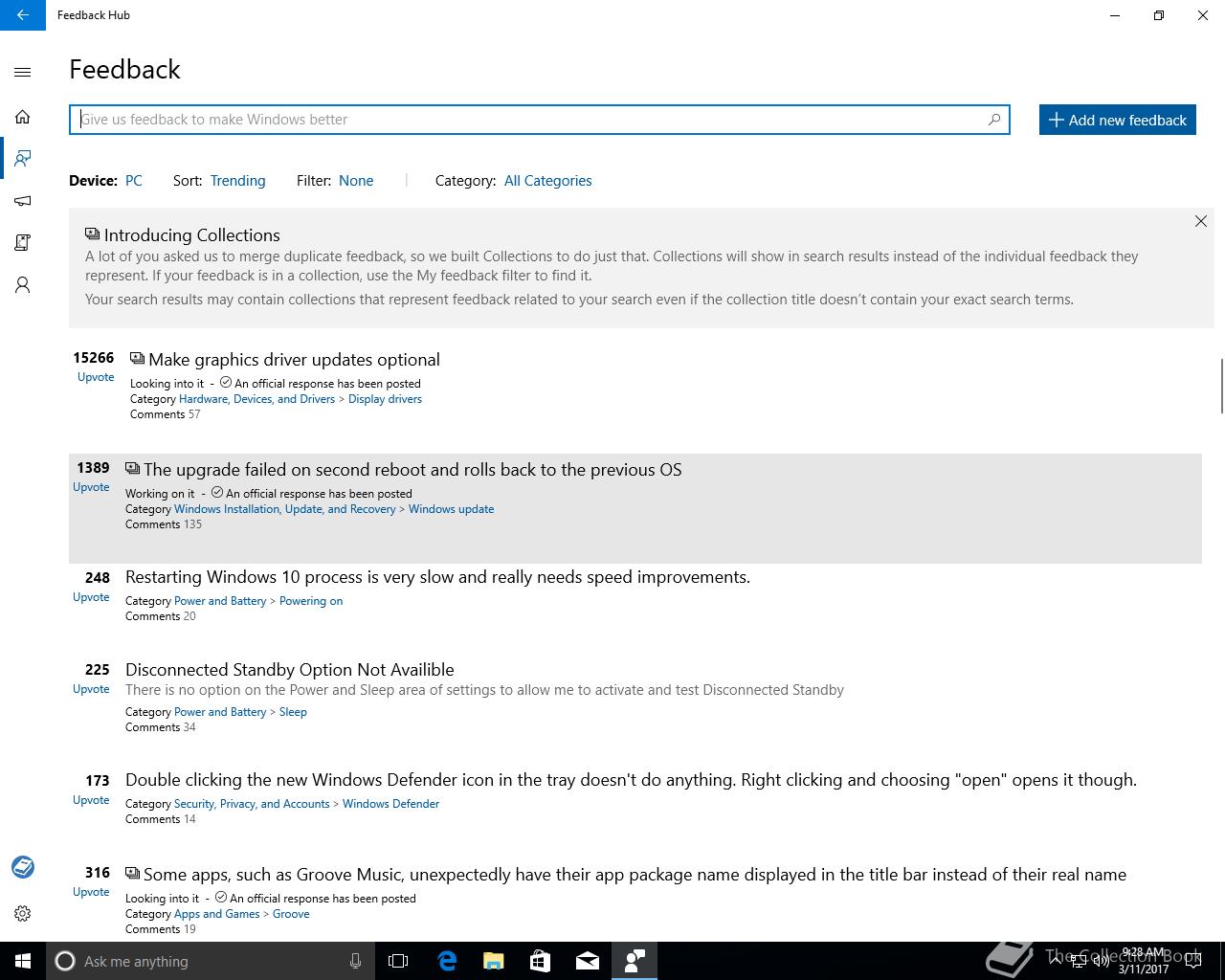Click the Feedback Hub taskbar icon

point(635,961)
